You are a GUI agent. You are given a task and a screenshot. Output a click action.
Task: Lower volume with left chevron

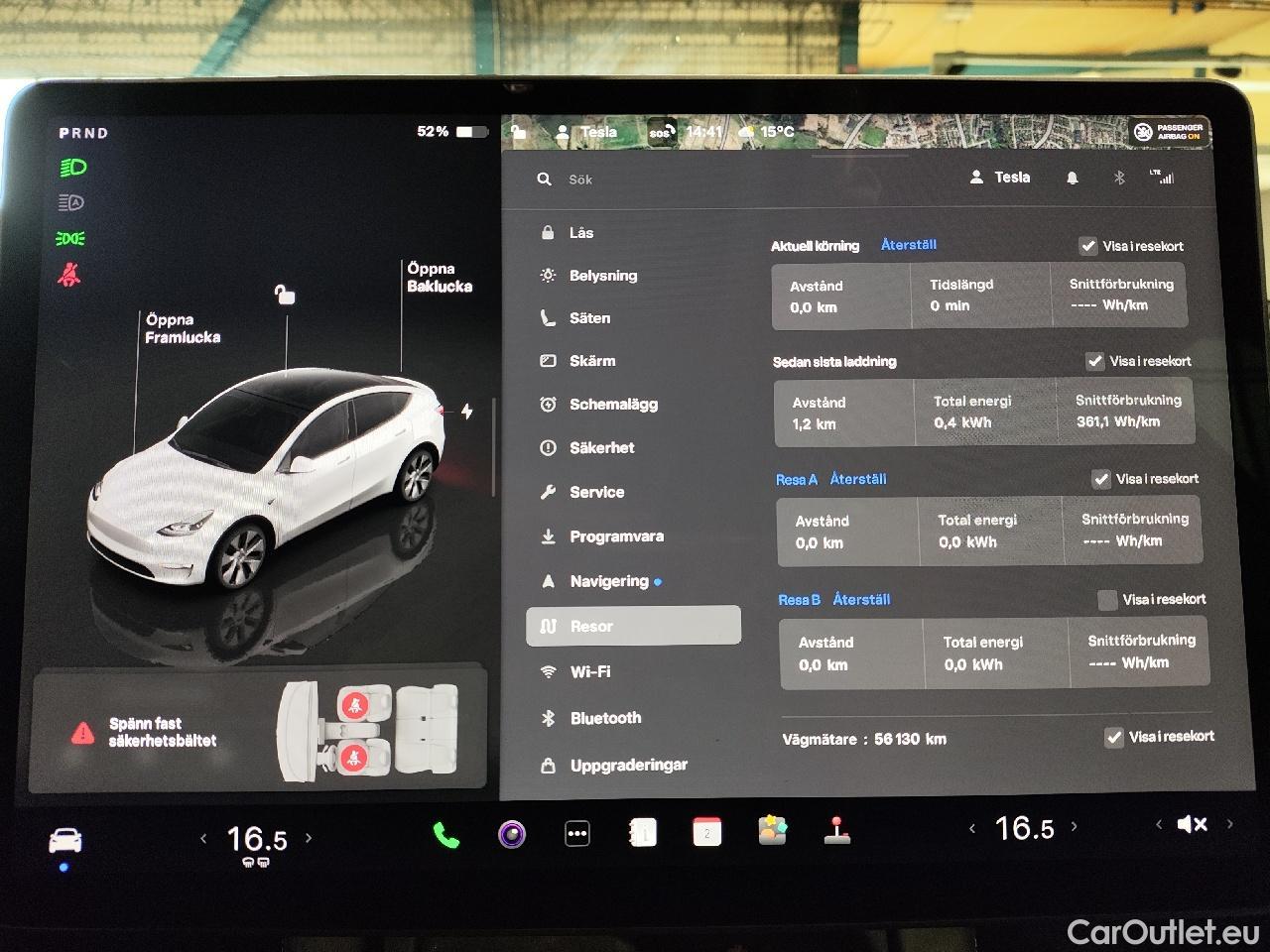coord(1158,824)
